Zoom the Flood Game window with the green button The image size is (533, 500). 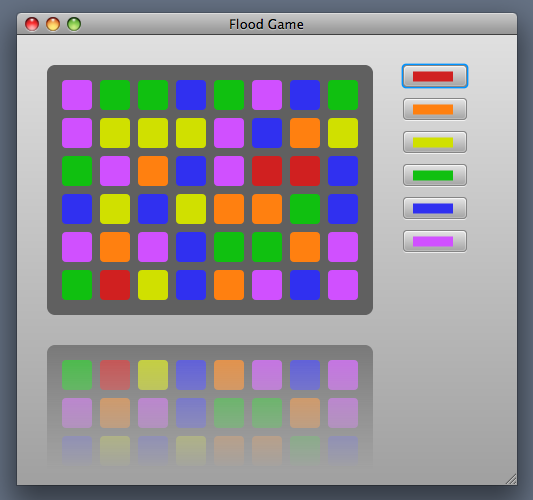(x=74, y=24)
